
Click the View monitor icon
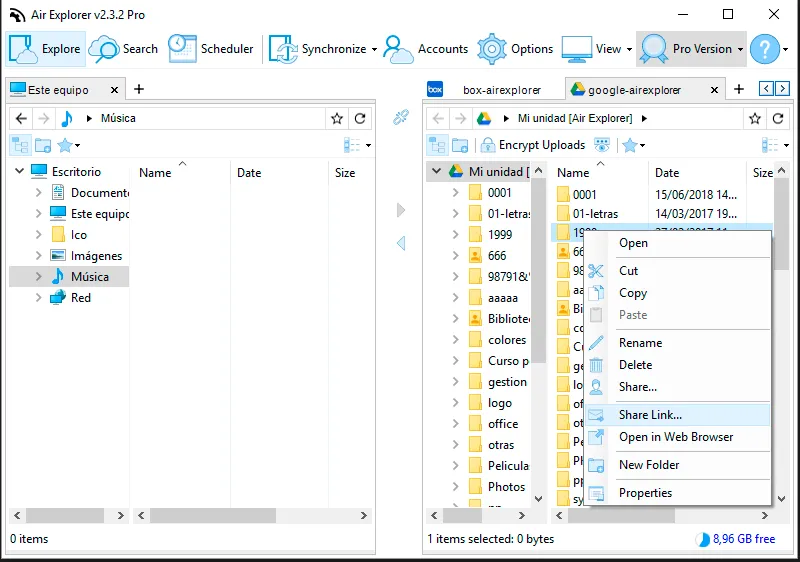pyautogui.click(x=577, y=49)
